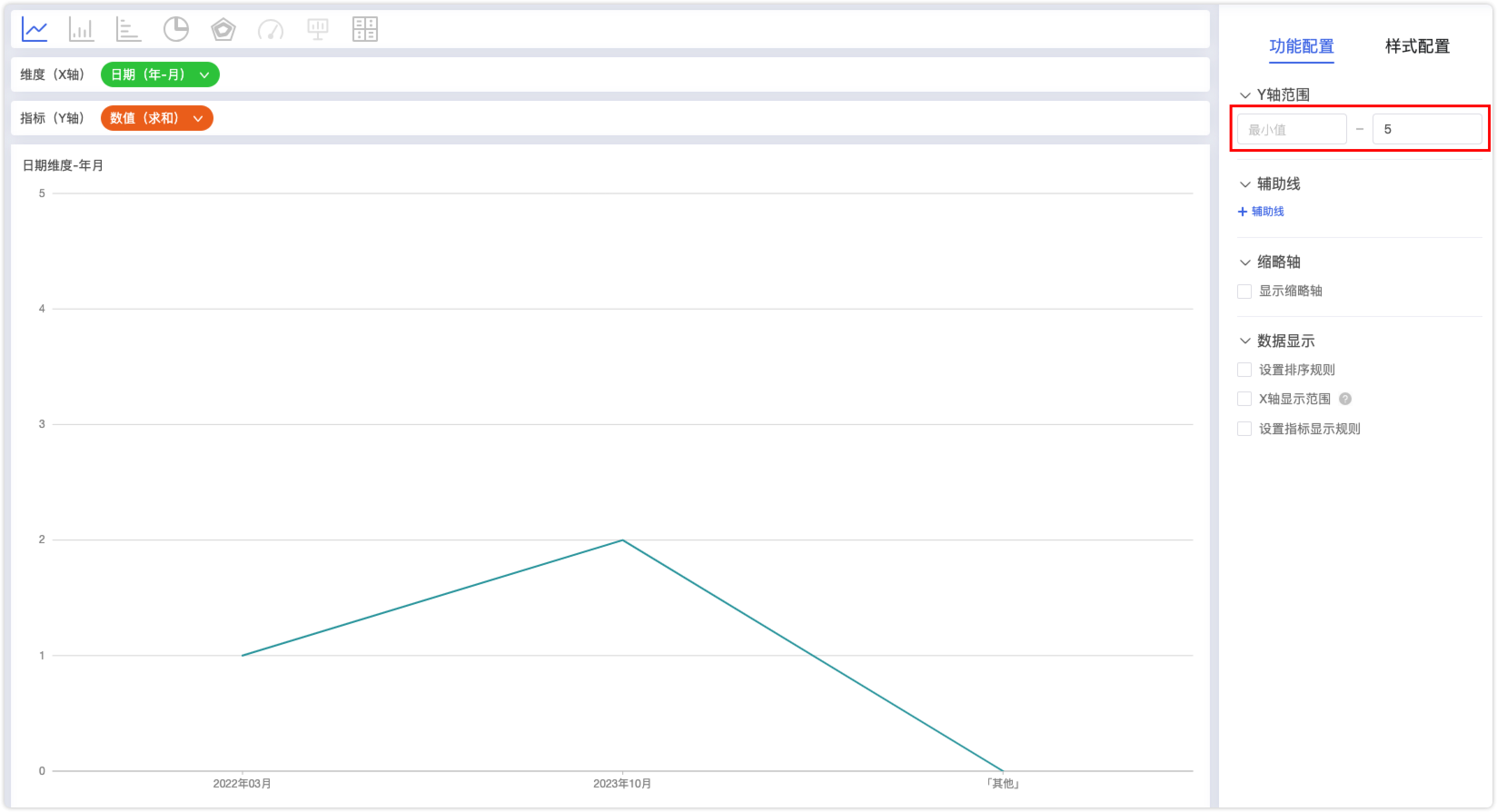Select the pie chart icon

click(176, 30)
